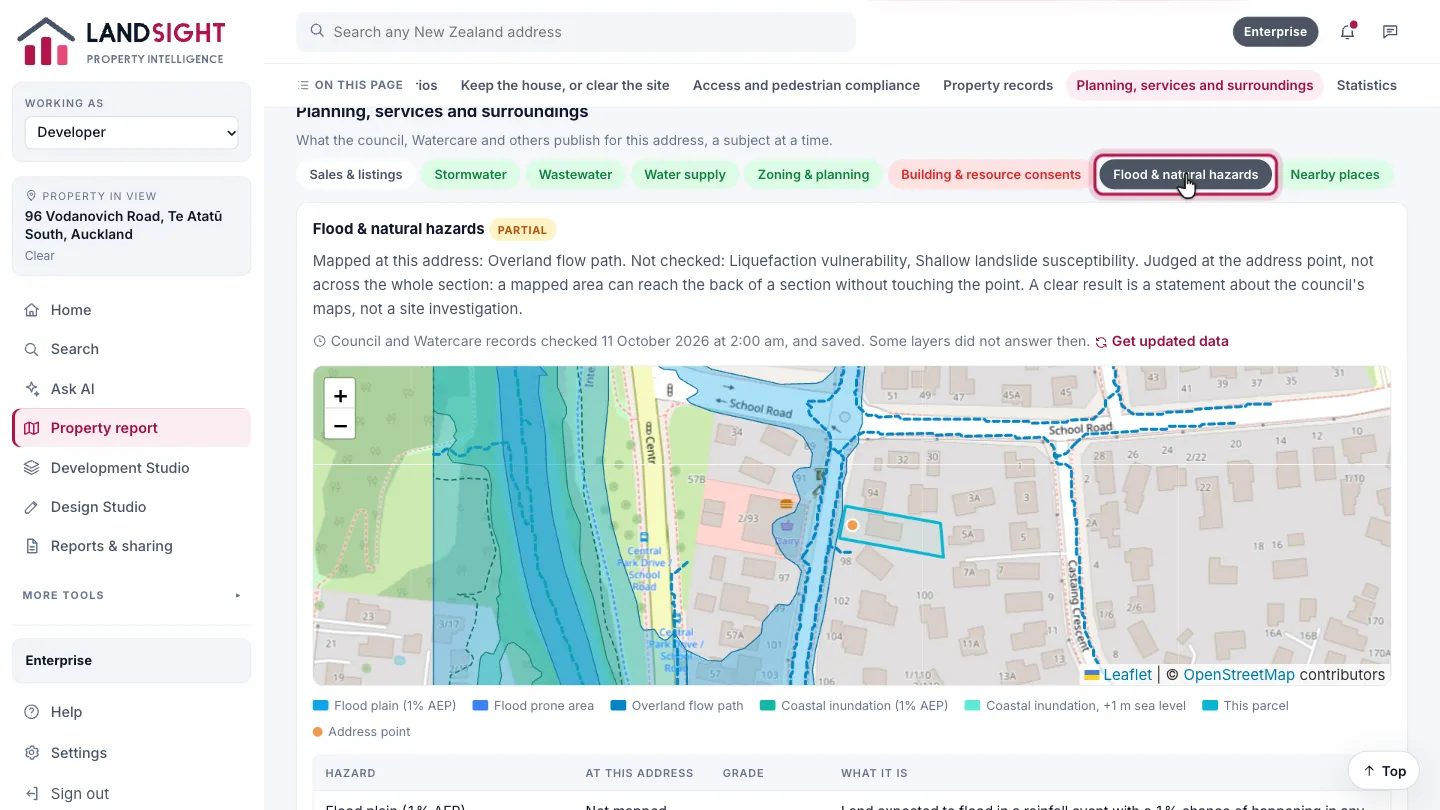Open the OpenStreetMap contributors link
This screenshot has height=810, width=1440.
(1239, 675)
